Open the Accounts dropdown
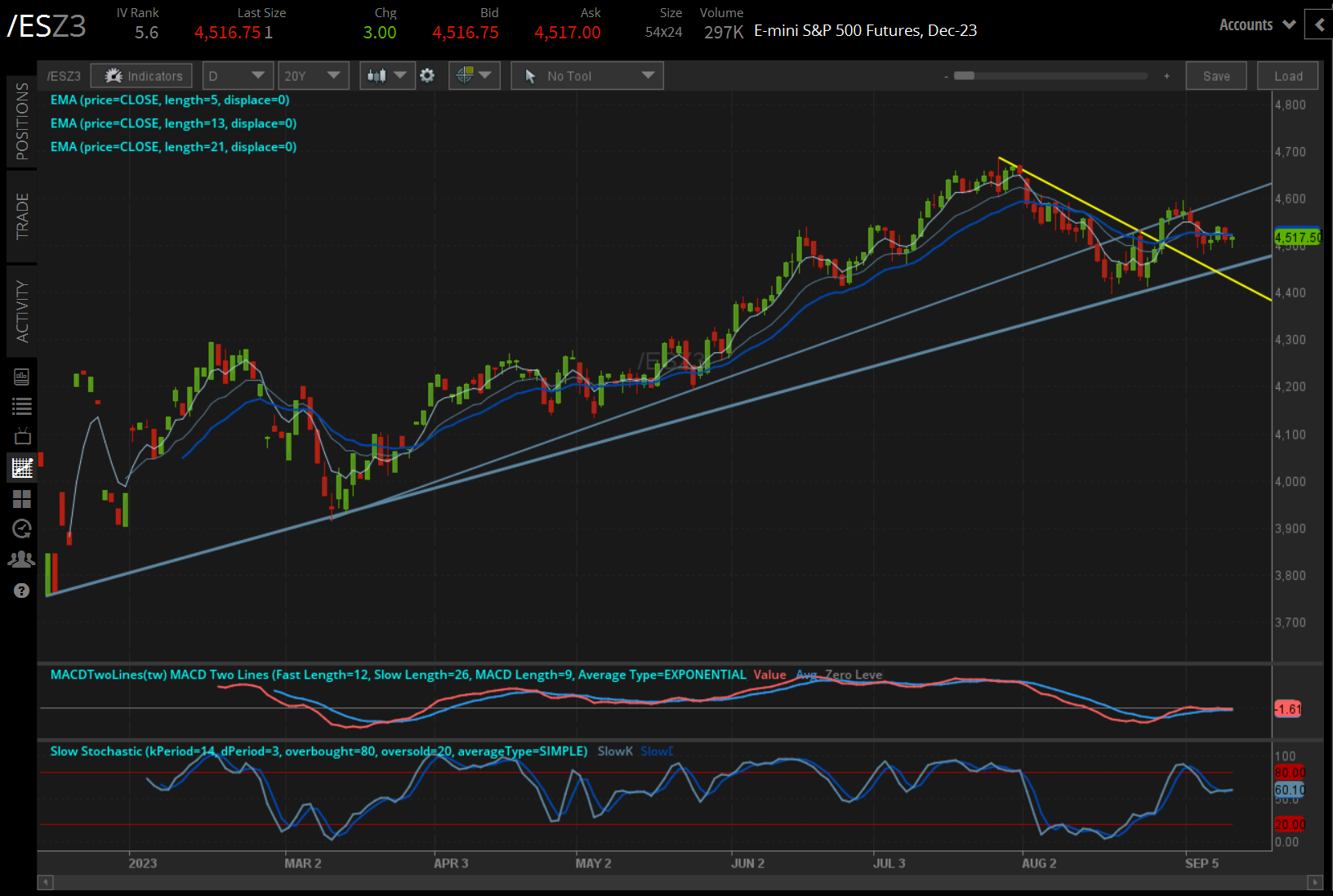 [1255, 25]
